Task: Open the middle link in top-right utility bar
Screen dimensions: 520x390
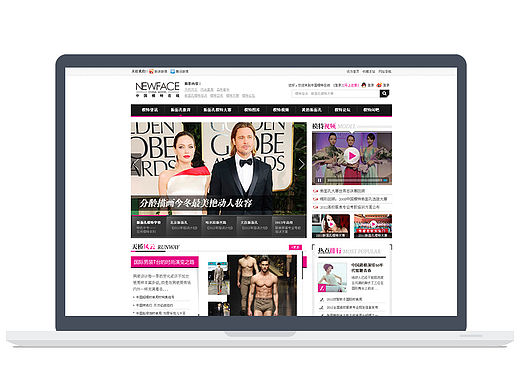Action: (368, 71)
